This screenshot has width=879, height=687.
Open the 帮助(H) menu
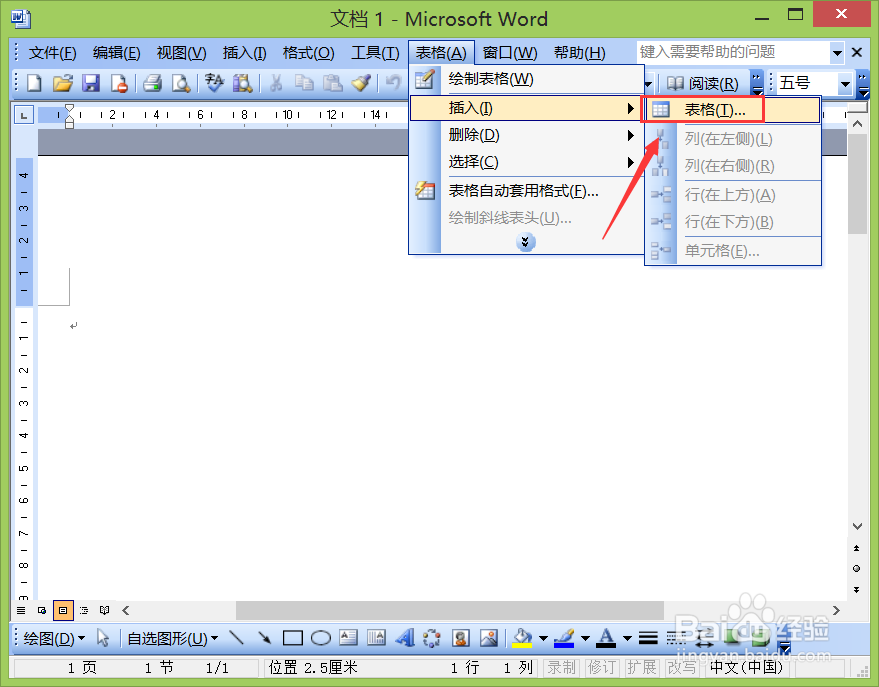point(579,53)
